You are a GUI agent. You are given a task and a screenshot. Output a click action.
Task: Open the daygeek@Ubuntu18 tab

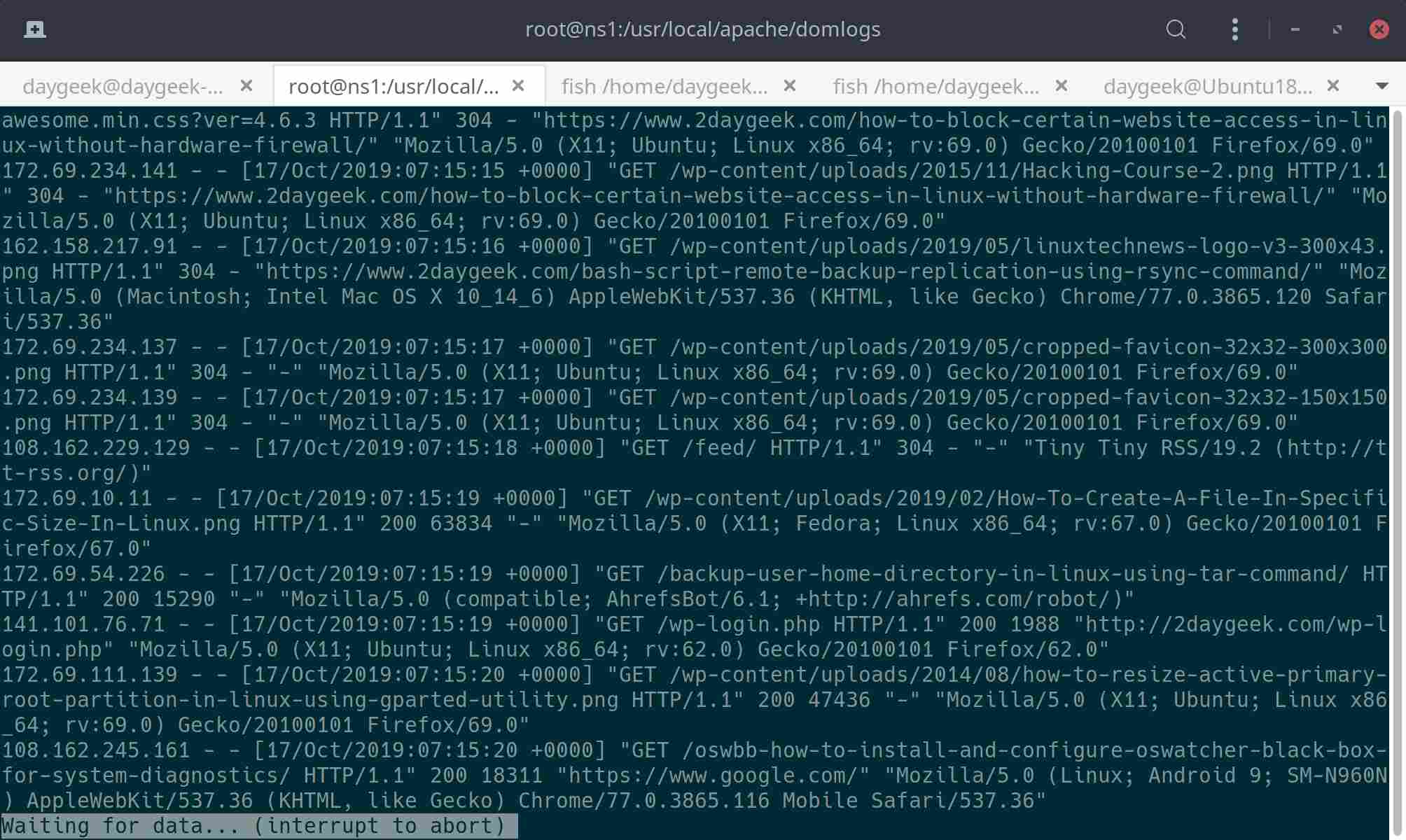click(1208, 86)
